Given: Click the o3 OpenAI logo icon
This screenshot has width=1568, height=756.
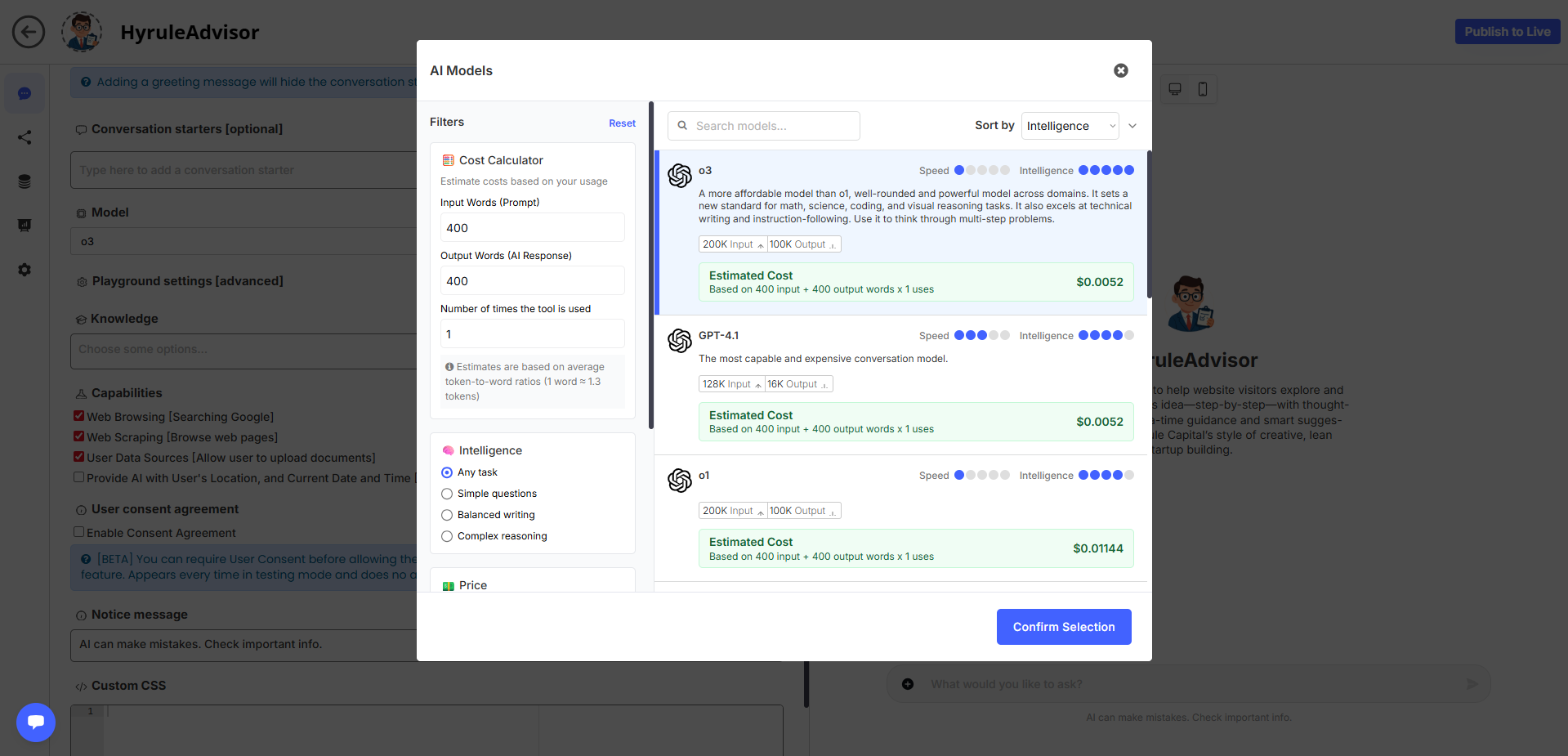Looking at the screenshot, I should point(680,175).
